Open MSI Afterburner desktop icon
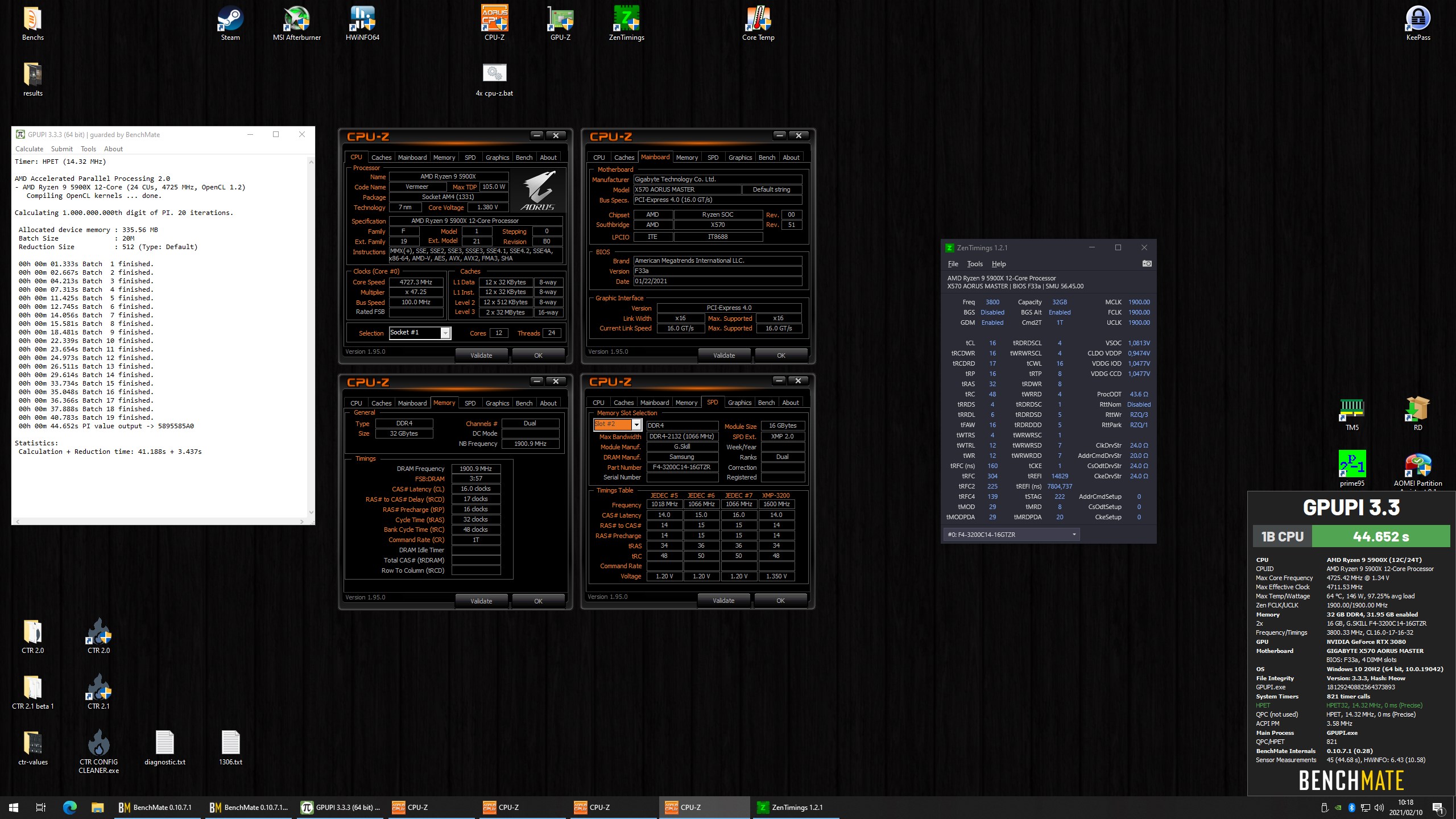1456x819 pixels. 297,24
